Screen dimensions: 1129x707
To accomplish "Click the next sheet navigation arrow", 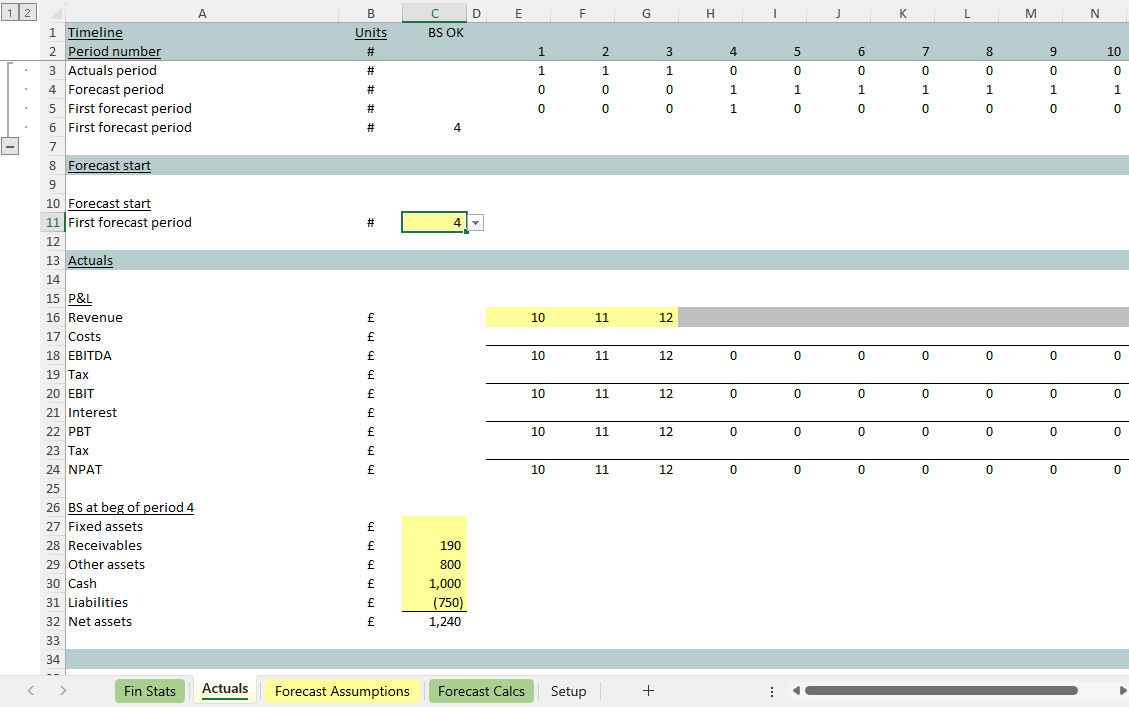I will pyautogui.click(x=63, y=690).
